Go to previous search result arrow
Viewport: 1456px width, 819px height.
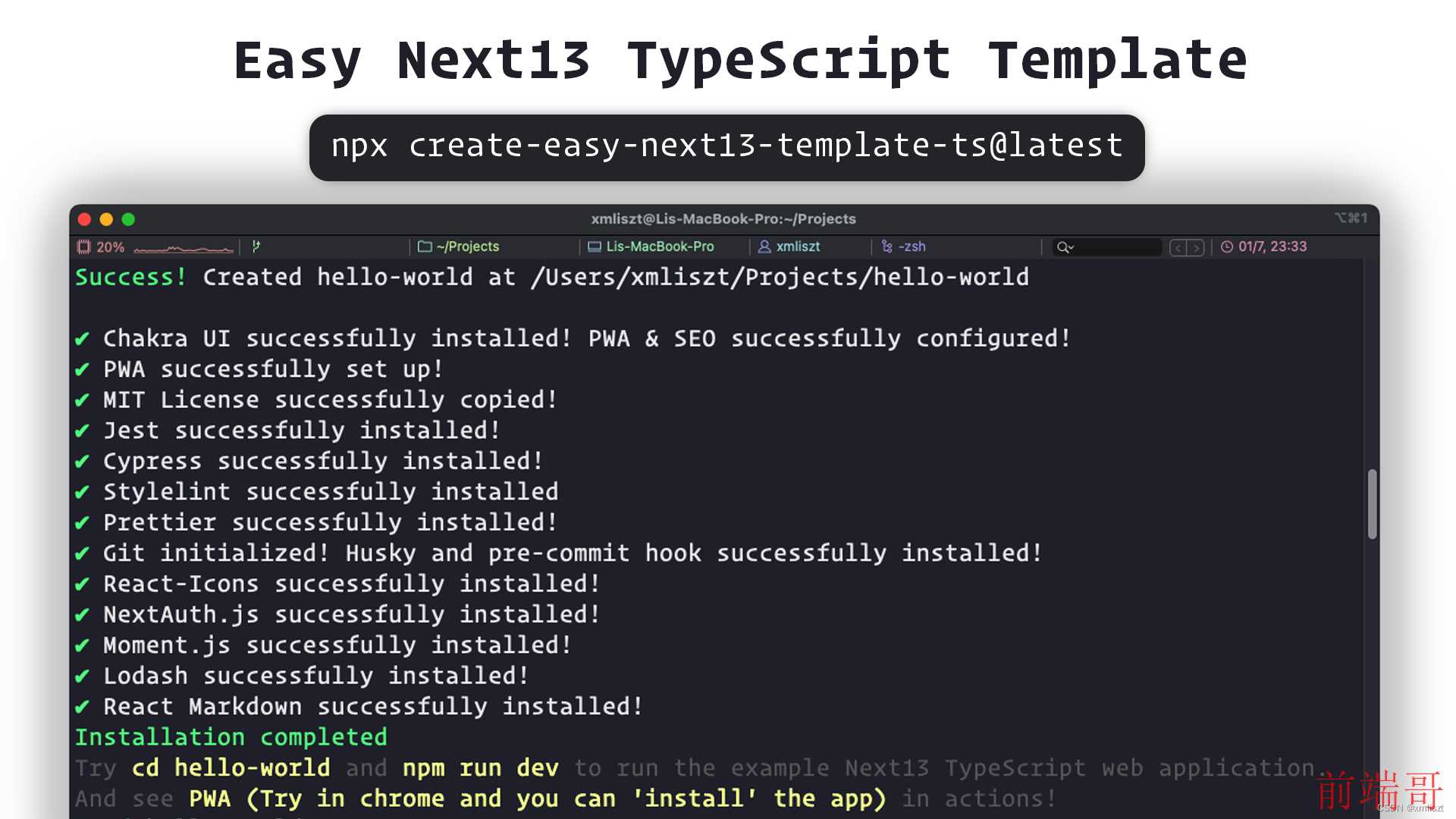(1178, 248)
